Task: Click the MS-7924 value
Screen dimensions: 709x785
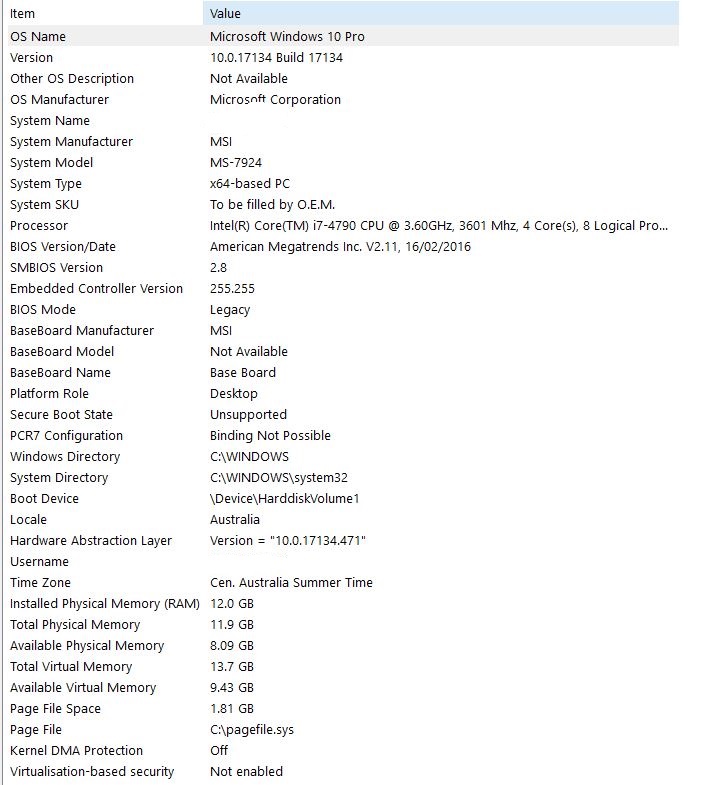Action: [236, 163]
